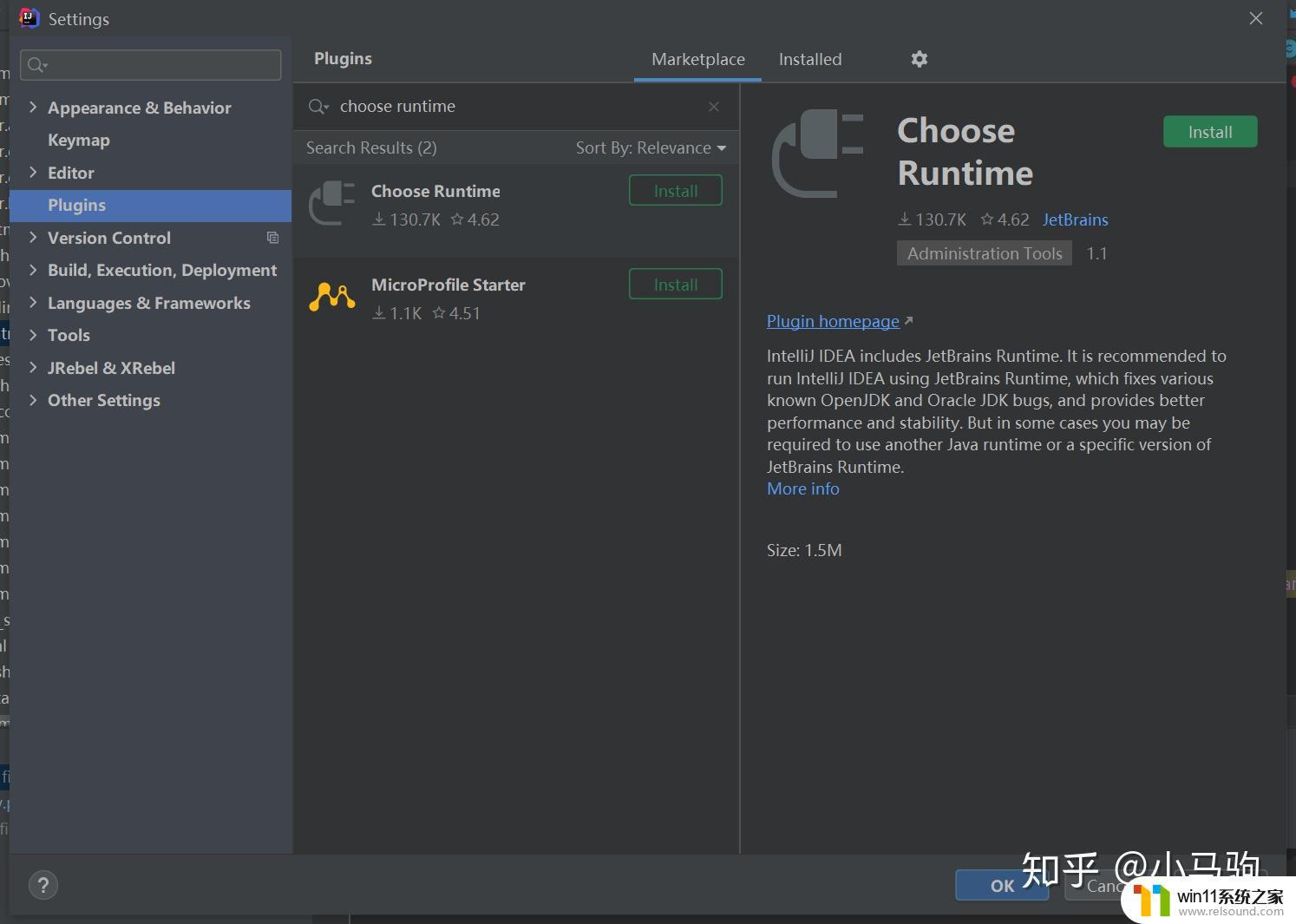Switch to the Installed tab
The height and width of the screenshot is (924, 1296).
[x=810, y=59]
